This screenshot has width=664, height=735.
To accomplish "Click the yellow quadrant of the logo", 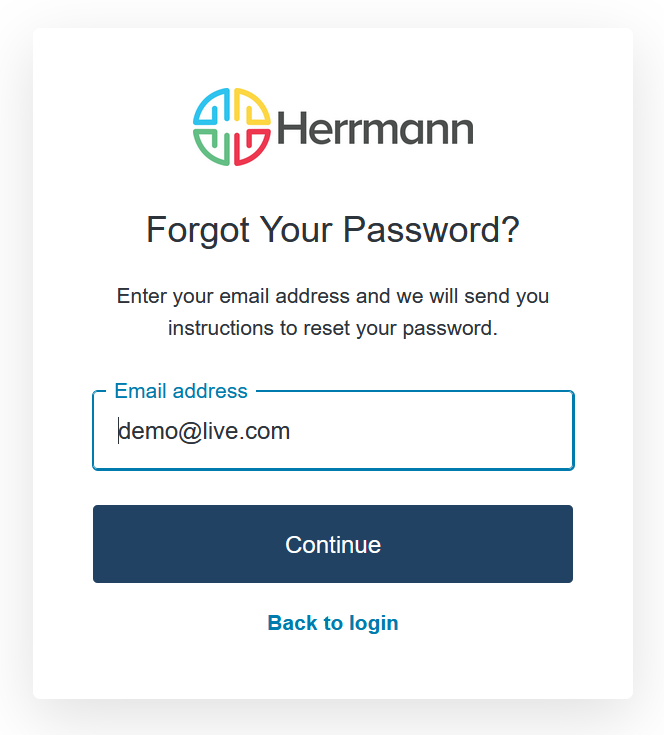I will [252, 108].
